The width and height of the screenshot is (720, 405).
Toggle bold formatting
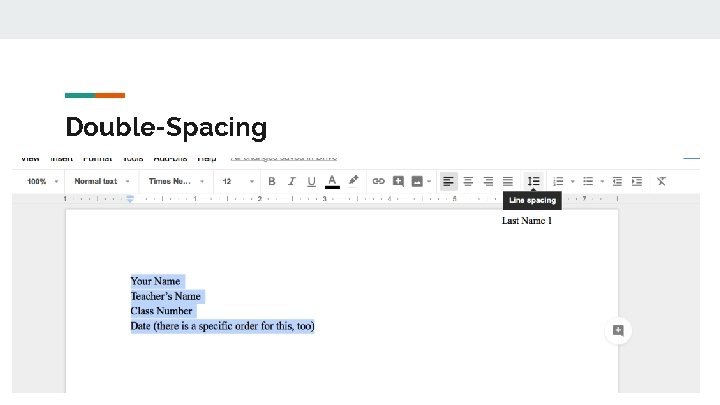click(271, 181)
